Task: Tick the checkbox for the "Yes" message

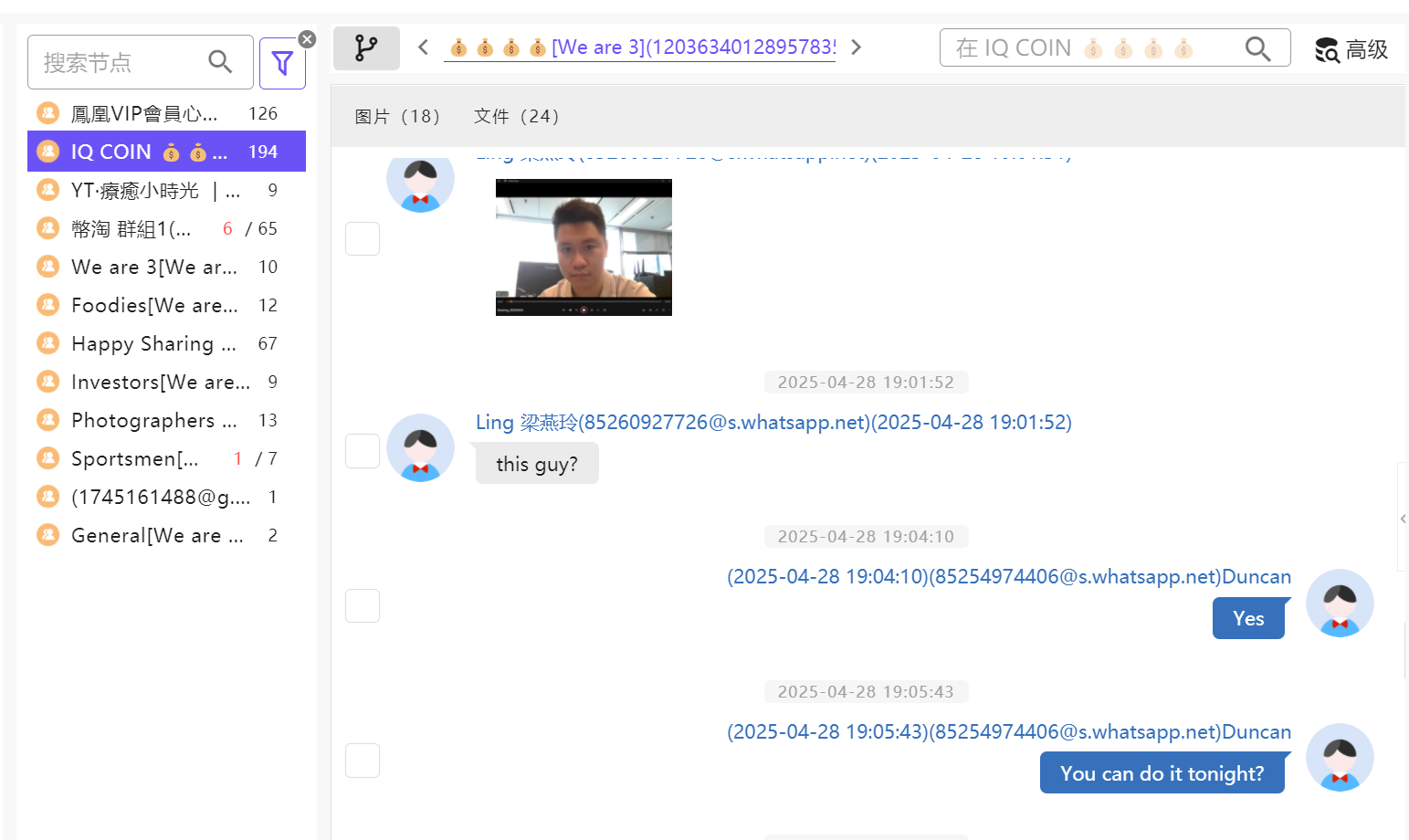Action: click(363, 605)
